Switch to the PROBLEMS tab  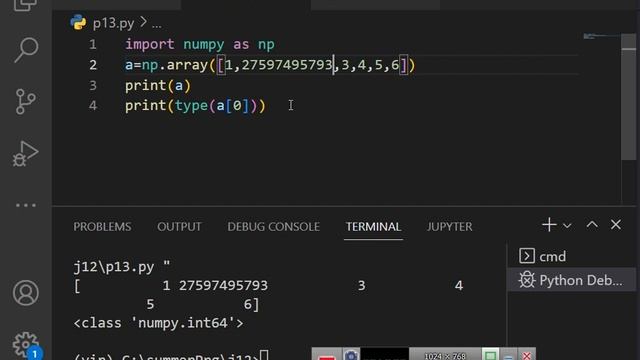coord(102,227)
